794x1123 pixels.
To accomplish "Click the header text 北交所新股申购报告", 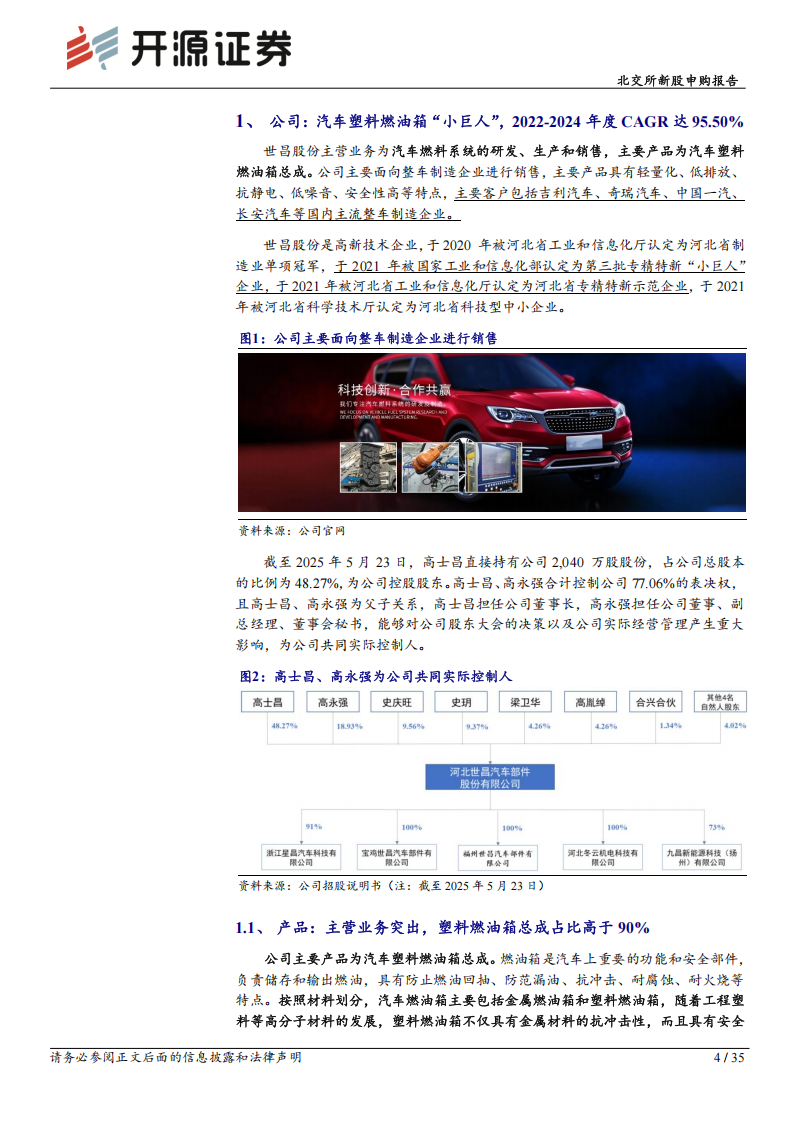I will click(x=677, y=80).
